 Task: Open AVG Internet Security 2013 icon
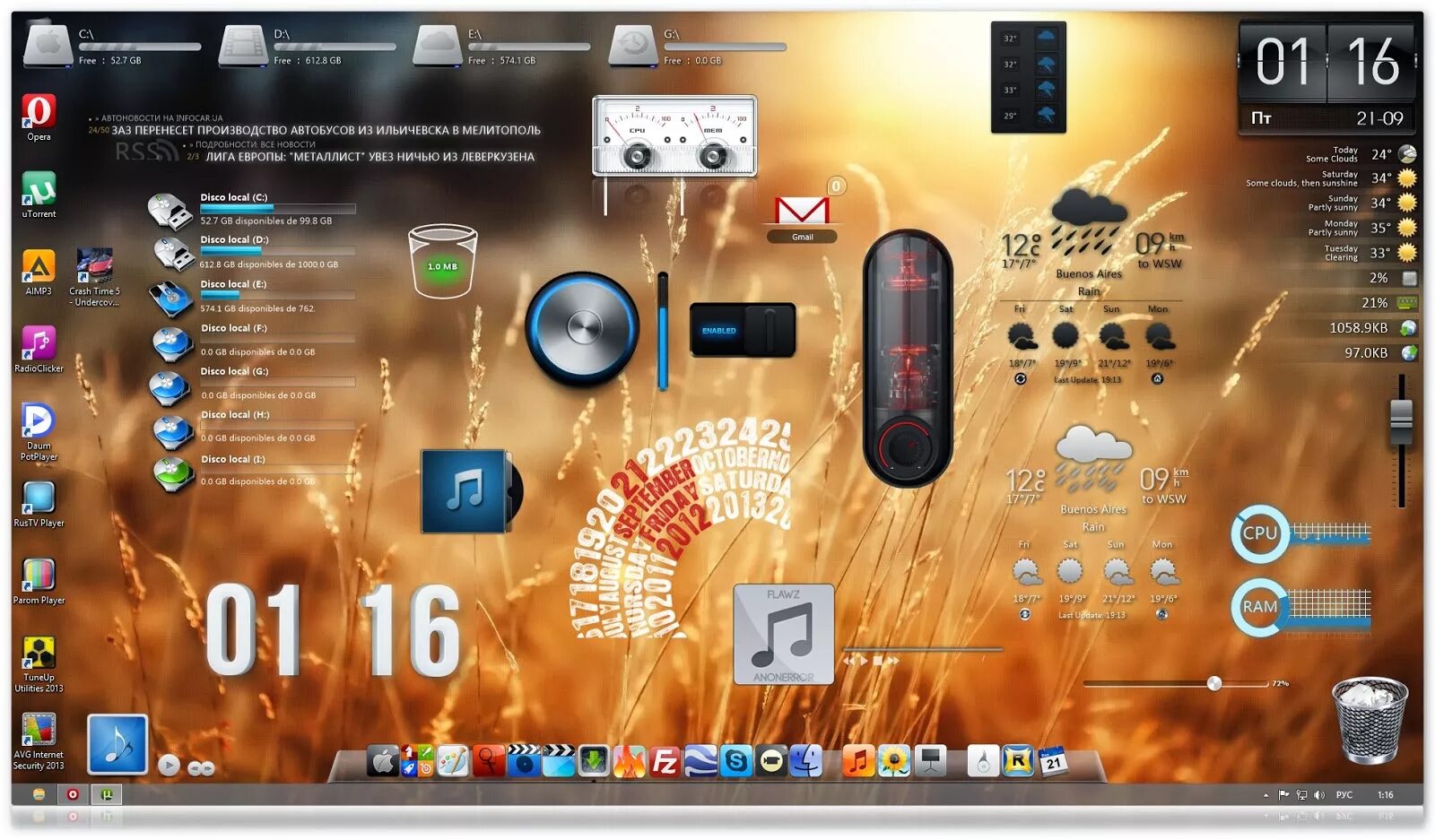[x=39, y=741]
